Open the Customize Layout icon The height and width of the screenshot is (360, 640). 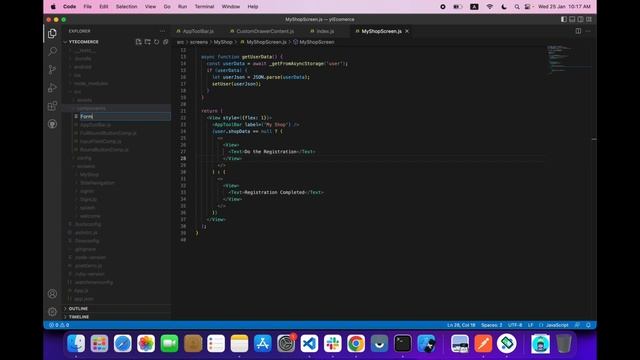click(589, 19)
